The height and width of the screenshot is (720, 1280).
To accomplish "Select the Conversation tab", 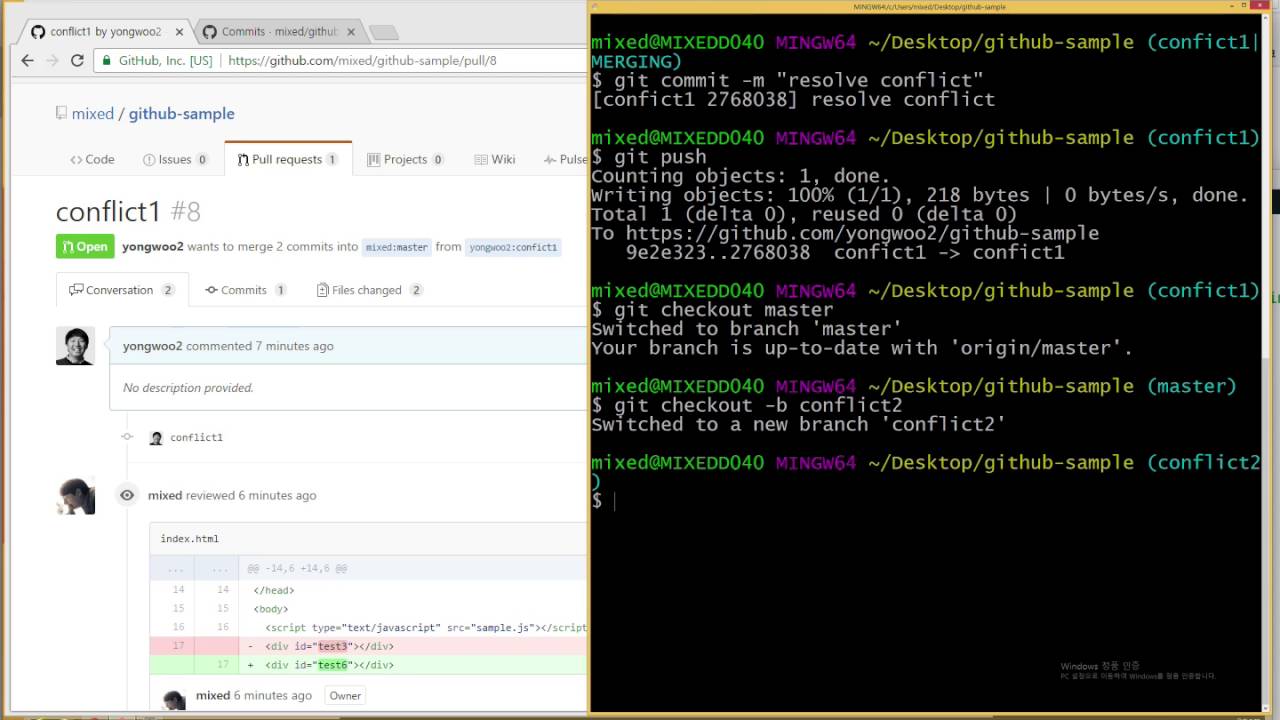I will 121,290.
